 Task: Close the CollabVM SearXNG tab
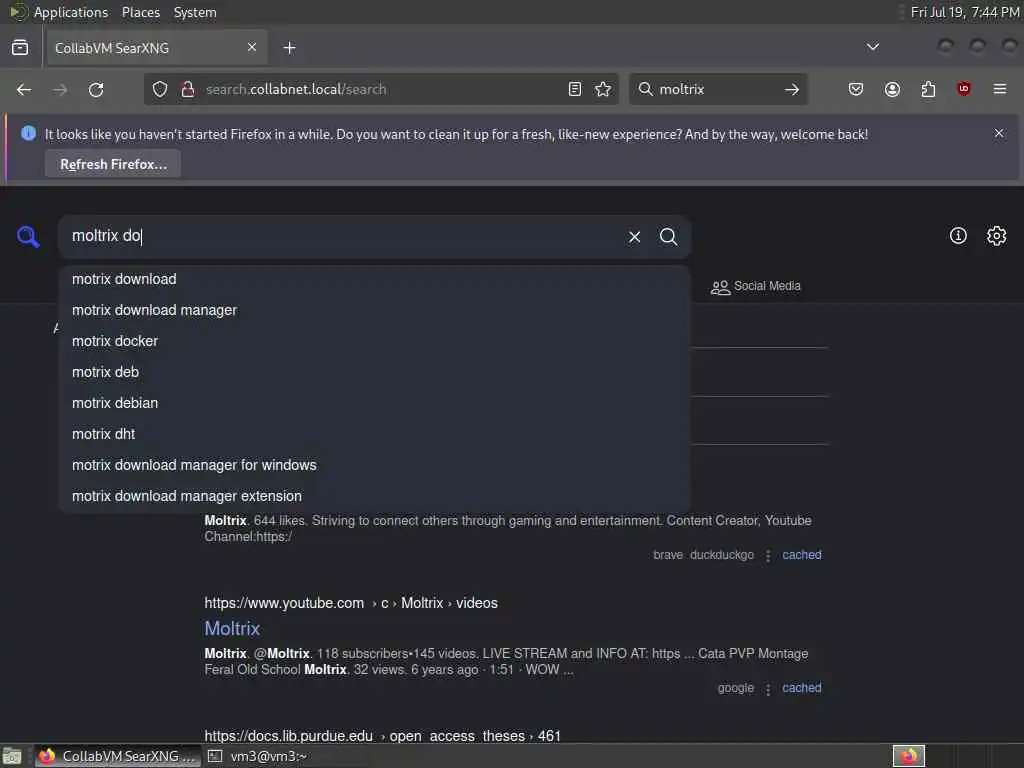coord(252,47)
